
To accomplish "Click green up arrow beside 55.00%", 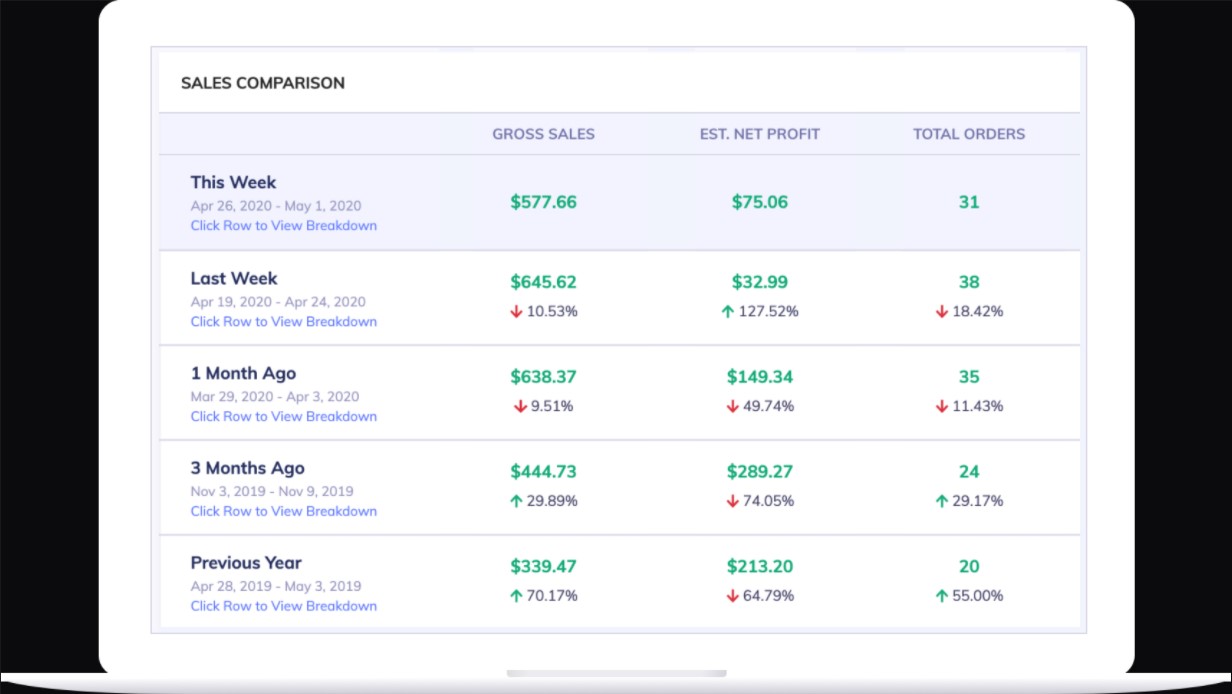I will tap(942, 596).
